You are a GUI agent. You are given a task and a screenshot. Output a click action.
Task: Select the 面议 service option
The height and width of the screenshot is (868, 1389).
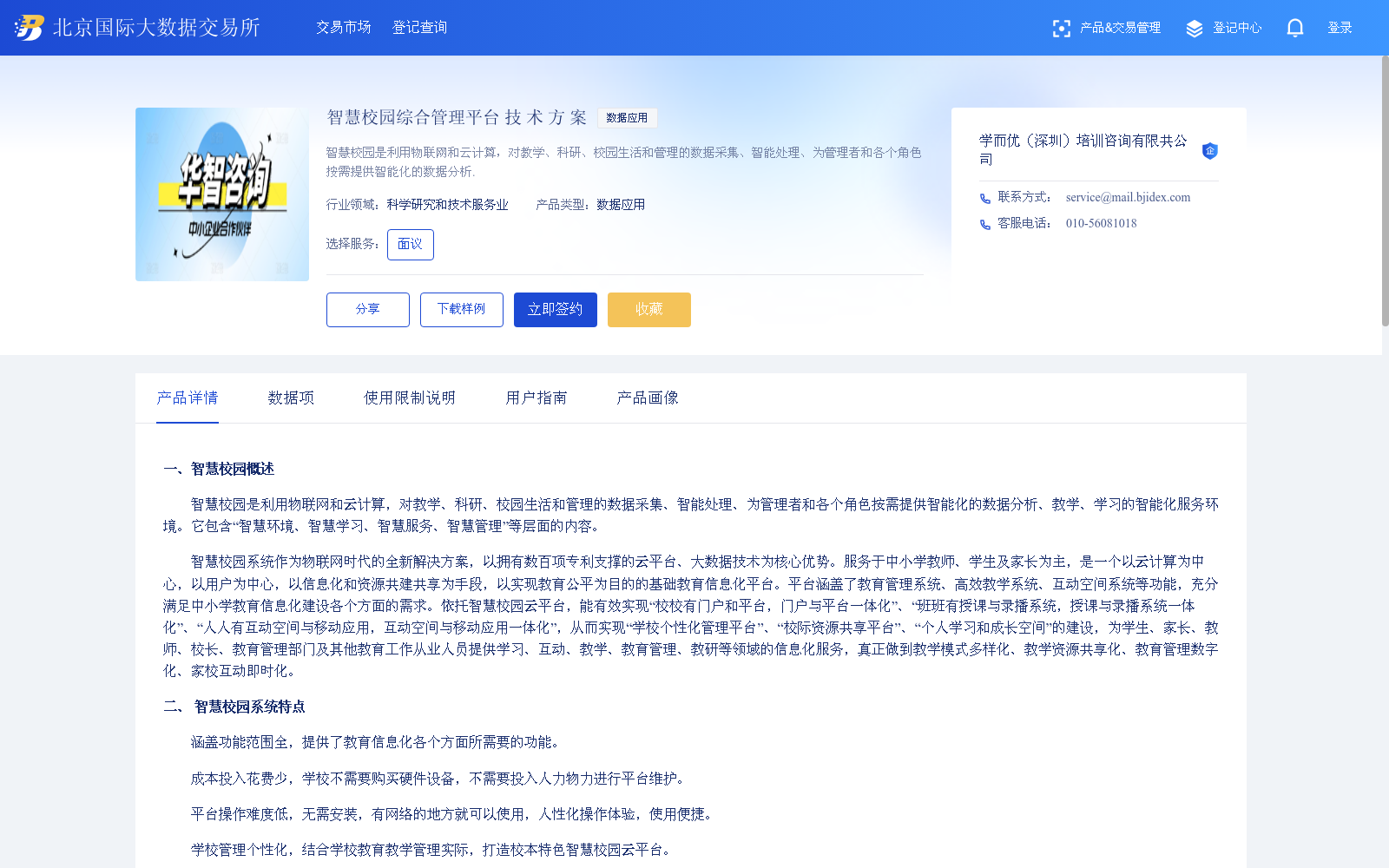coord(410,245)
